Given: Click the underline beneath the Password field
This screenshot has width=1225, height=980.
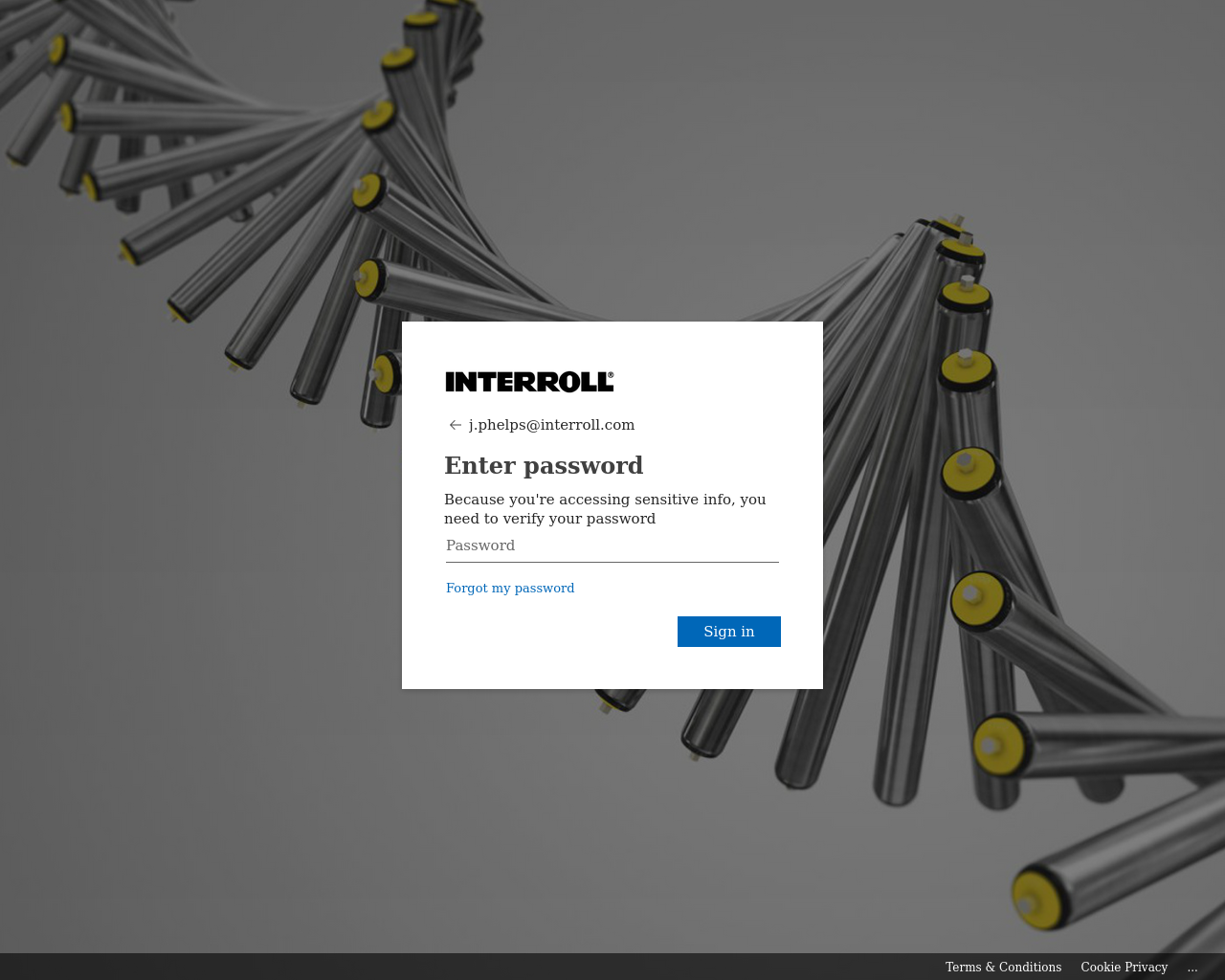Looking at the screenshot, I should click(612, 562).
